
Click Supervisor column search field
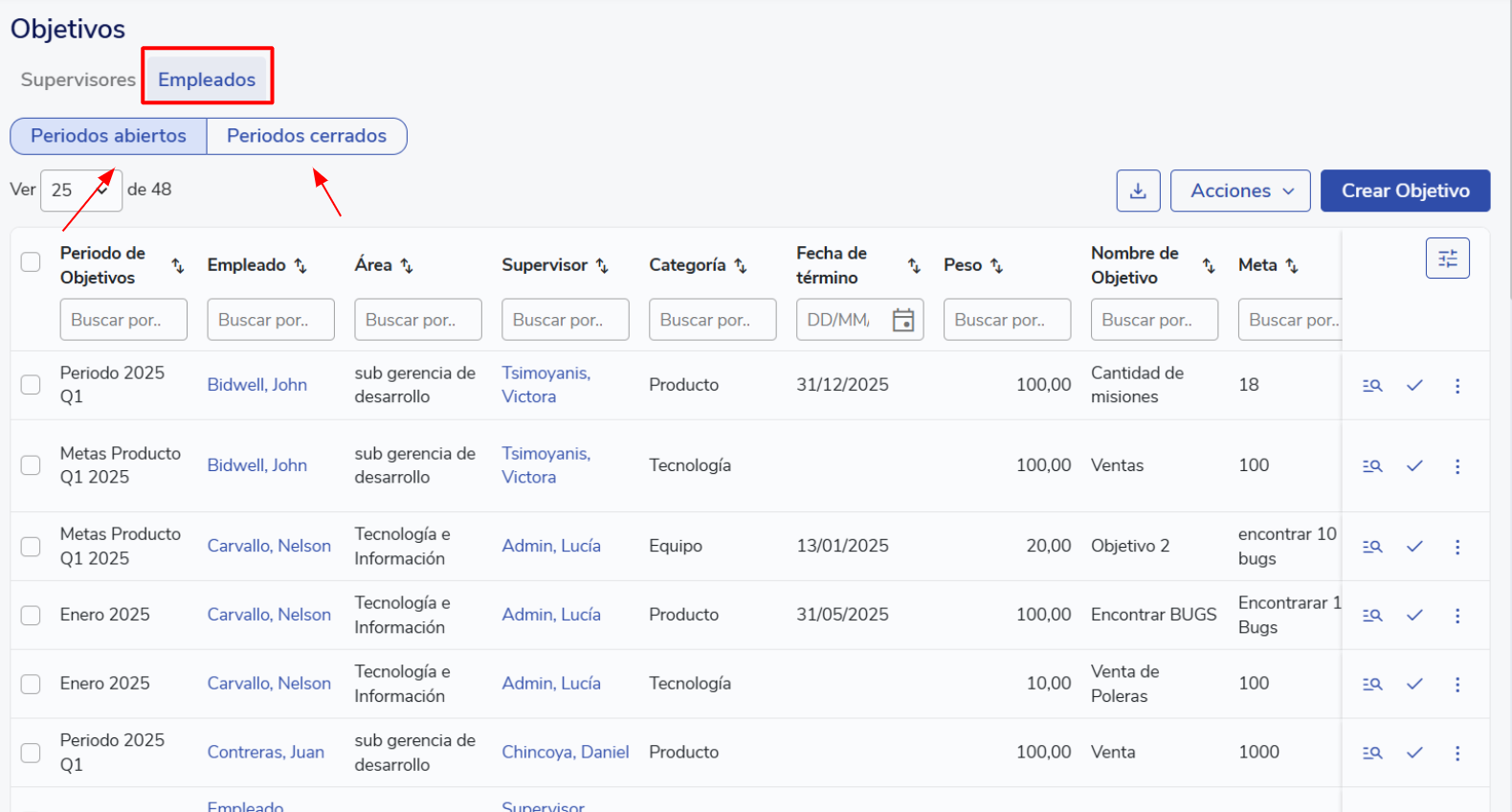[565, 320]
